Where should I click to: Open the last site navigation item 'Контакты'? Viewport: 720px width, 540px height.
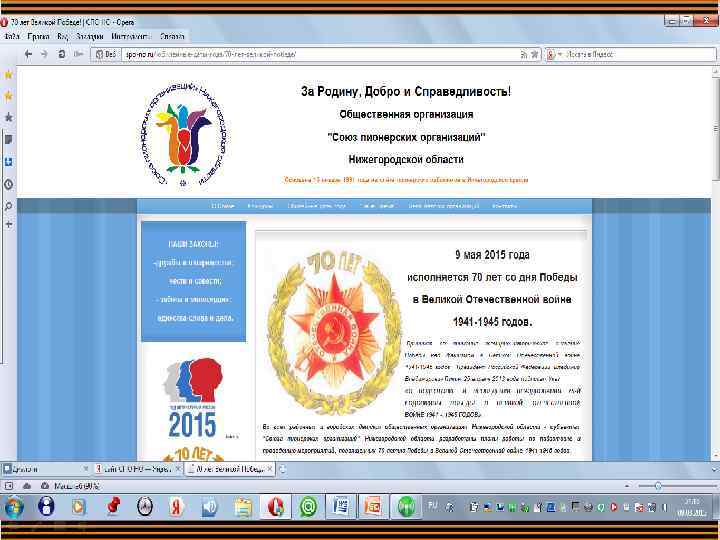pyautogui.click(x=504, y=206)
